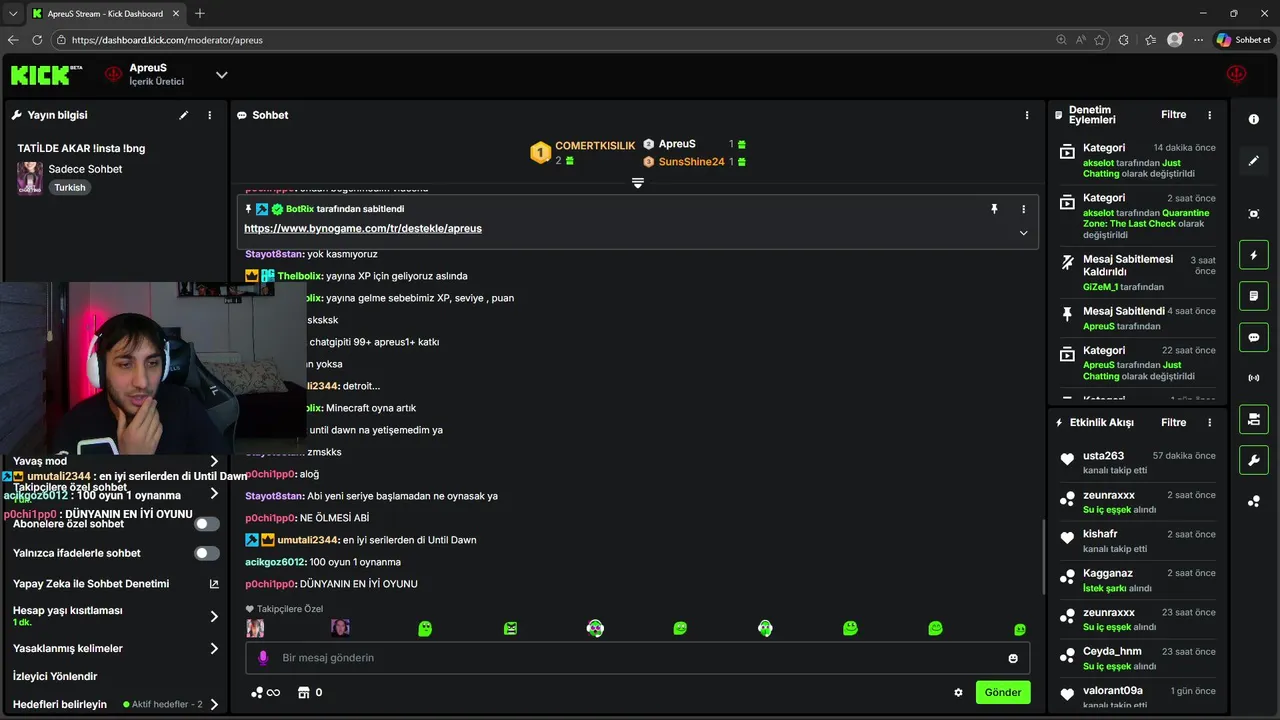Toggle Yalnızca ifadelerle sohbet switch
The image size is (1280, 720).
(x=207, y=553)
